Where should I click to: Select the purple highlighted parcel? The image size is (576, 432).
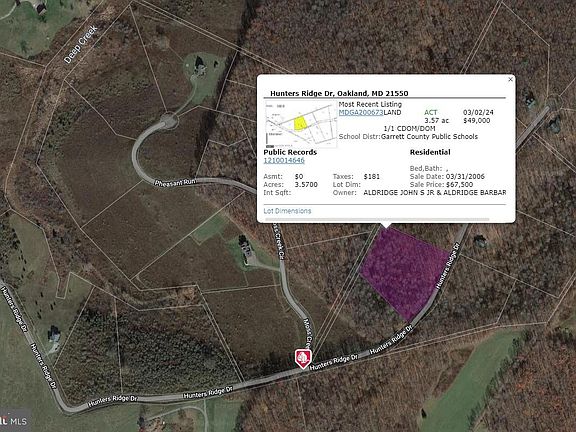[404, 272]
